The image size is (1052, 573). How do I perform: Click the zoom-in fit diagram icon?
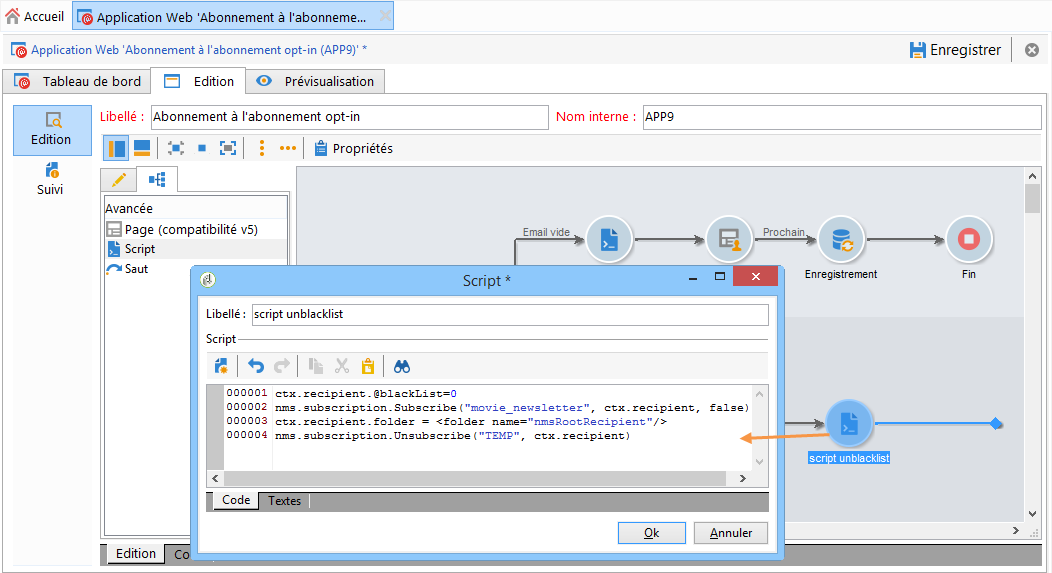[x=228, y=148]
